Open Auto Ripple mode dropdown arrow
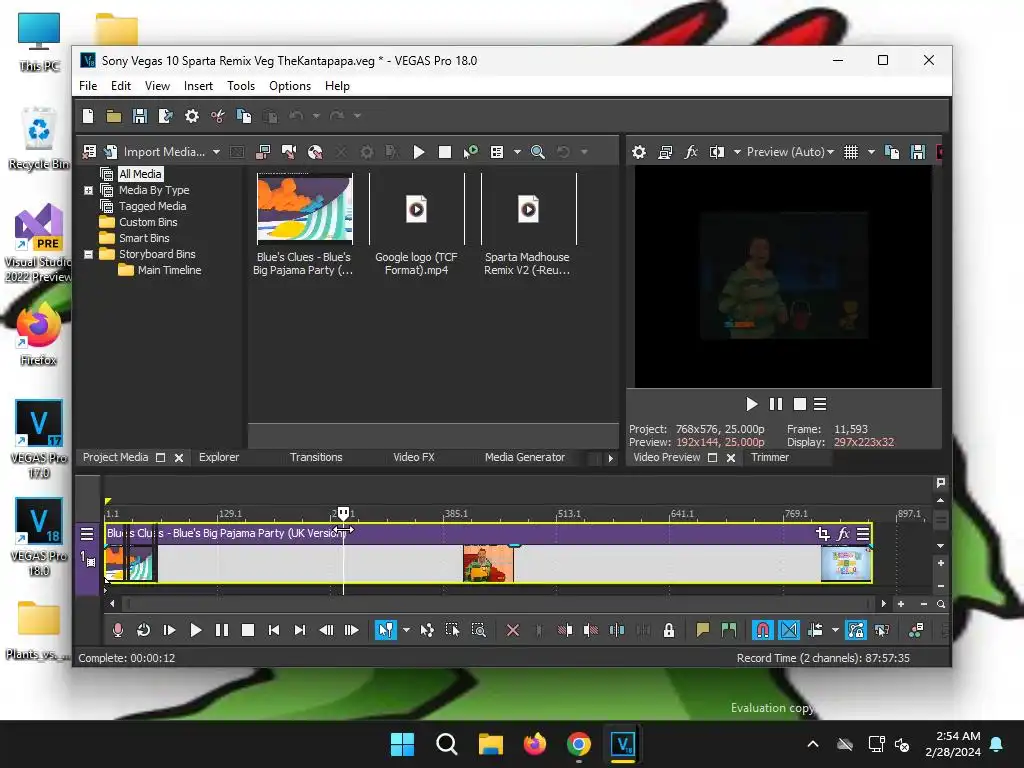 (x=835, y=630)
